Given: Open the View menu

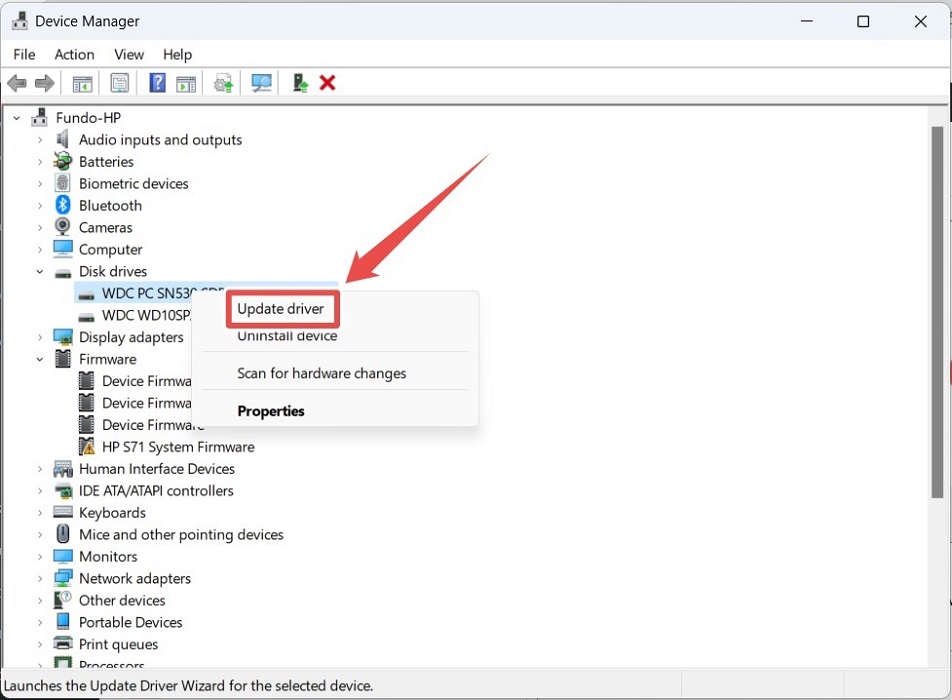Looking at the screenshot, I should [128, 54].
